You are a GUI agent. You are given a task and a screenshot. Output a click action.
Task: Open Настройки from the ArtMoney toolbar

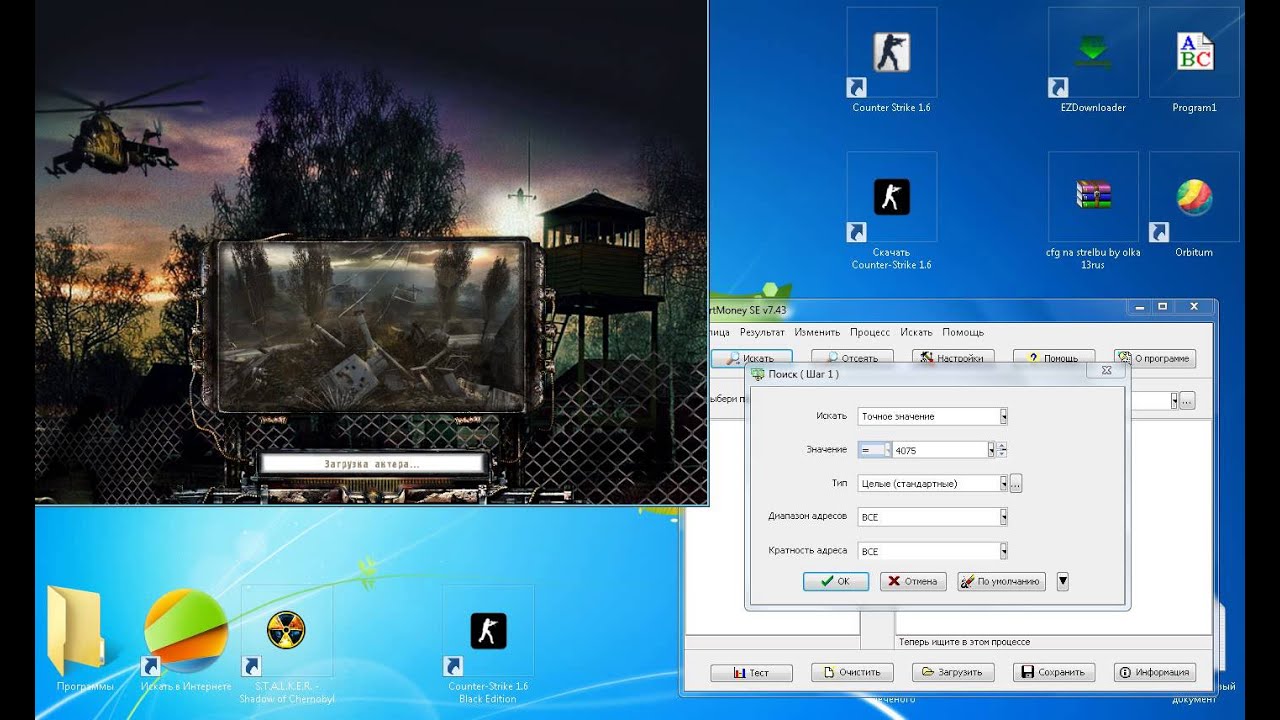click(x=953, y=358)
